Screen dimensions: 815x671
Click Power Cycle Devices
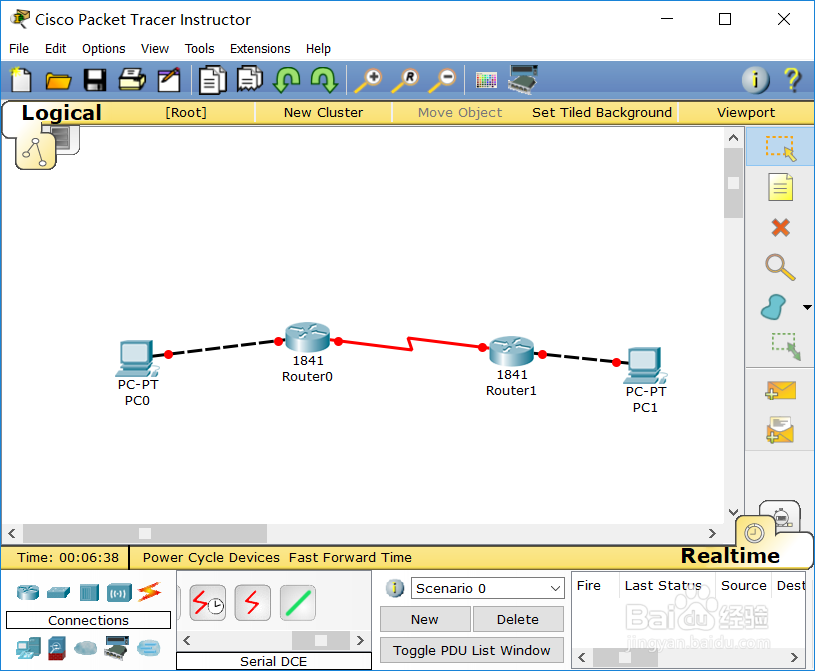coord(211,557)
